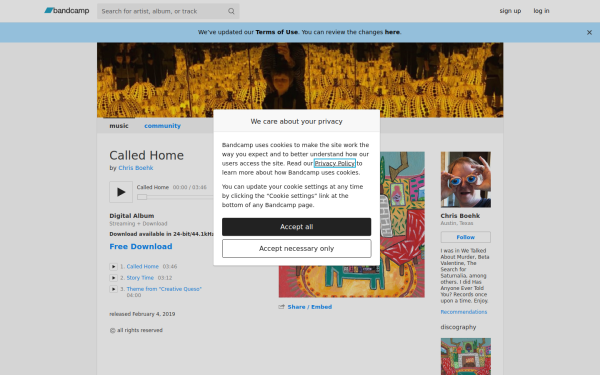The width and height of the screenshot is (600, 375).
Task: Click the share arrow icon
Action: click(282, 307)
